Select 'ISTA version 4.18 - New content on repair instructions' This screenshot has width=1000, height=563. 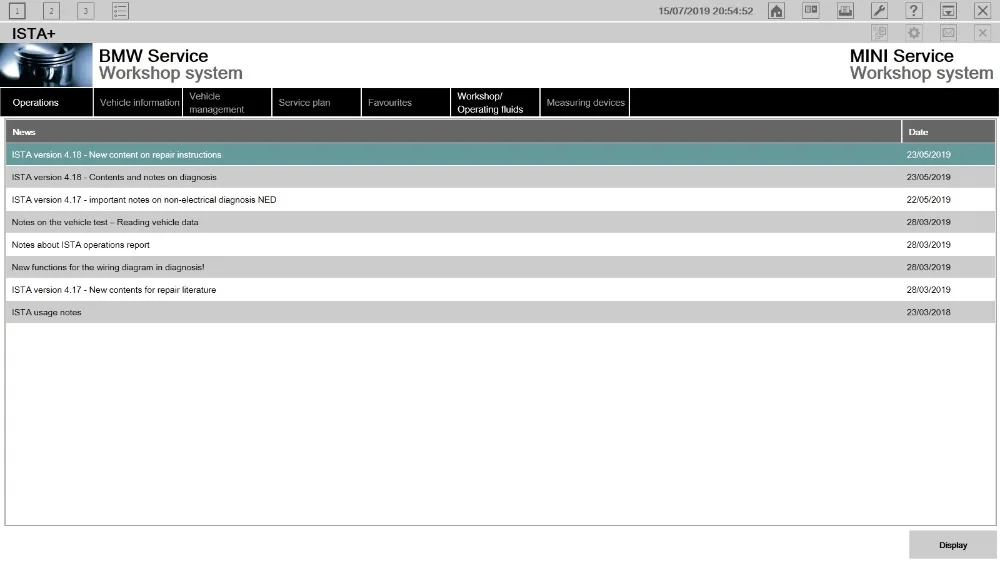500,155
